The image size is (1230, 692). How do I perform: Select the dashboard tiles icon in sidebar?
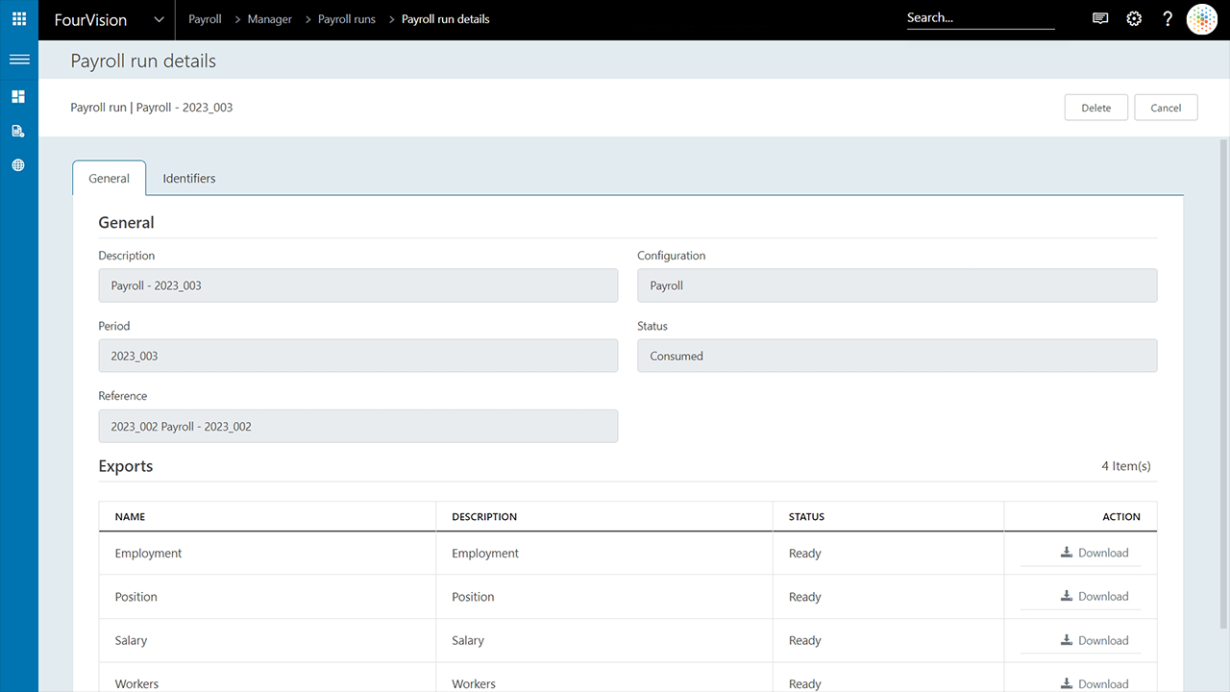pyautogui.click(x=18, y=96)
